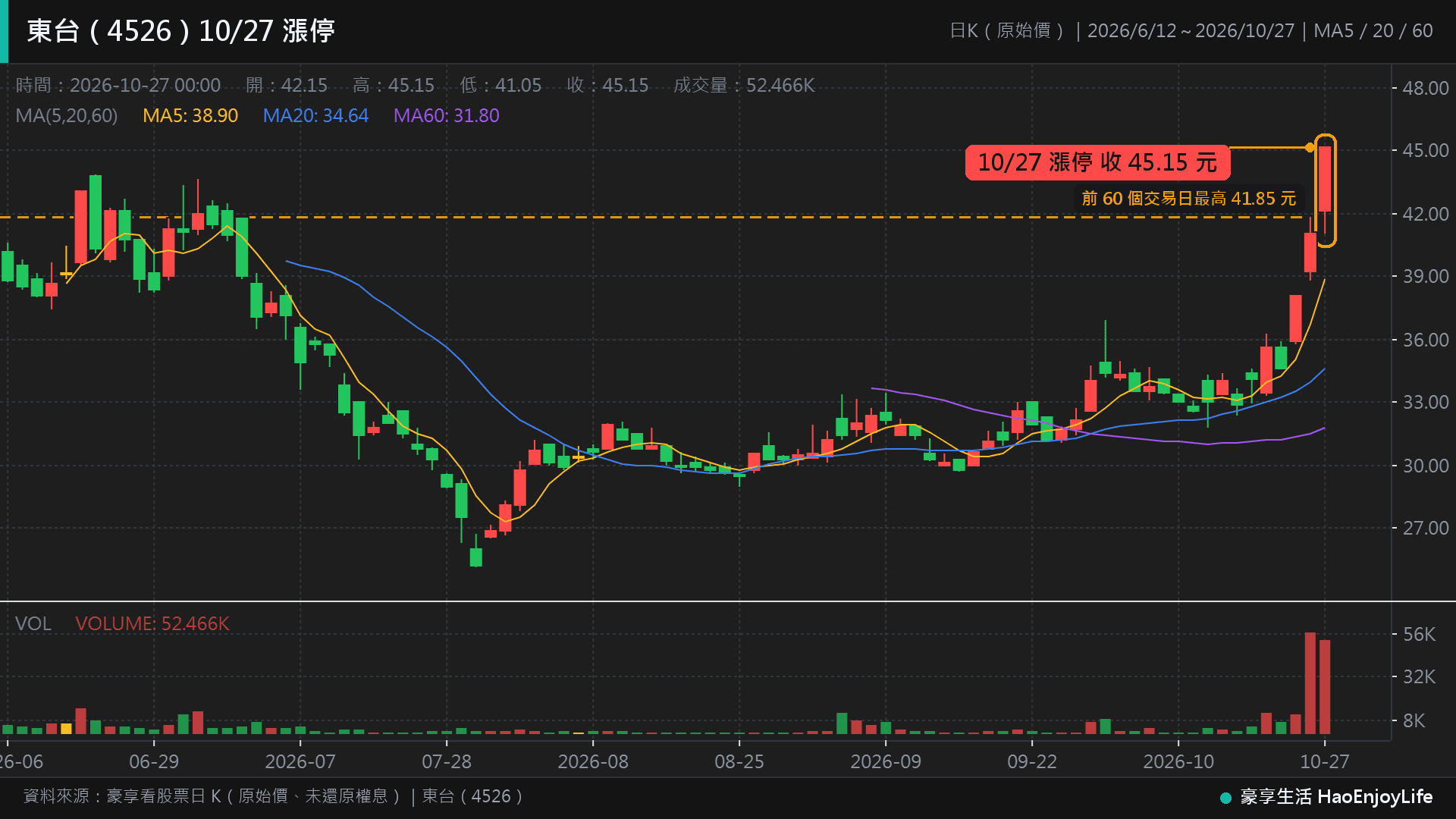This screenshot has width=1456, height=819.
Task: Click the red 10/27 漲停 收 45.15 元 callout
Action: tap(1097, 162)
